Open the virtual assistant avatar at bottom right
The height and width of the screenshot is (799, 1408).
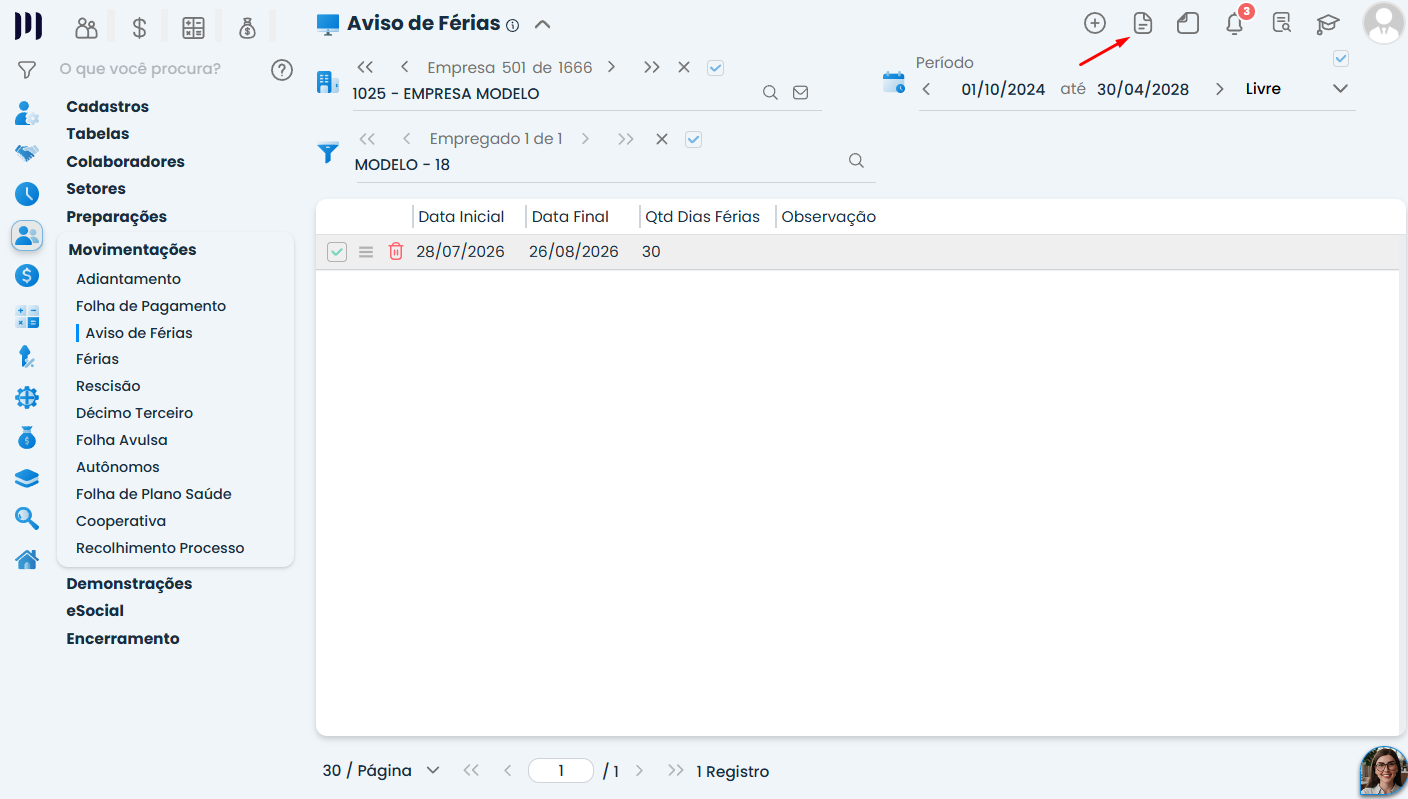click(x=1384, y=771)
